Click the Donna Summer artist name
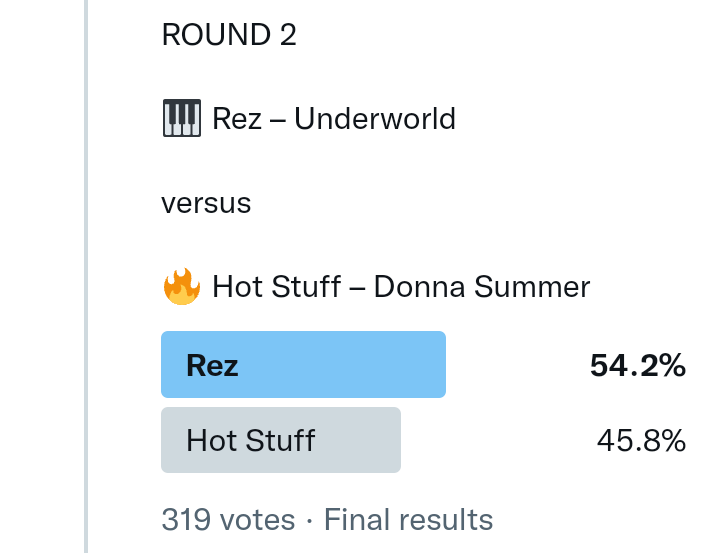 pyautogui.click(x=482, y=288)
